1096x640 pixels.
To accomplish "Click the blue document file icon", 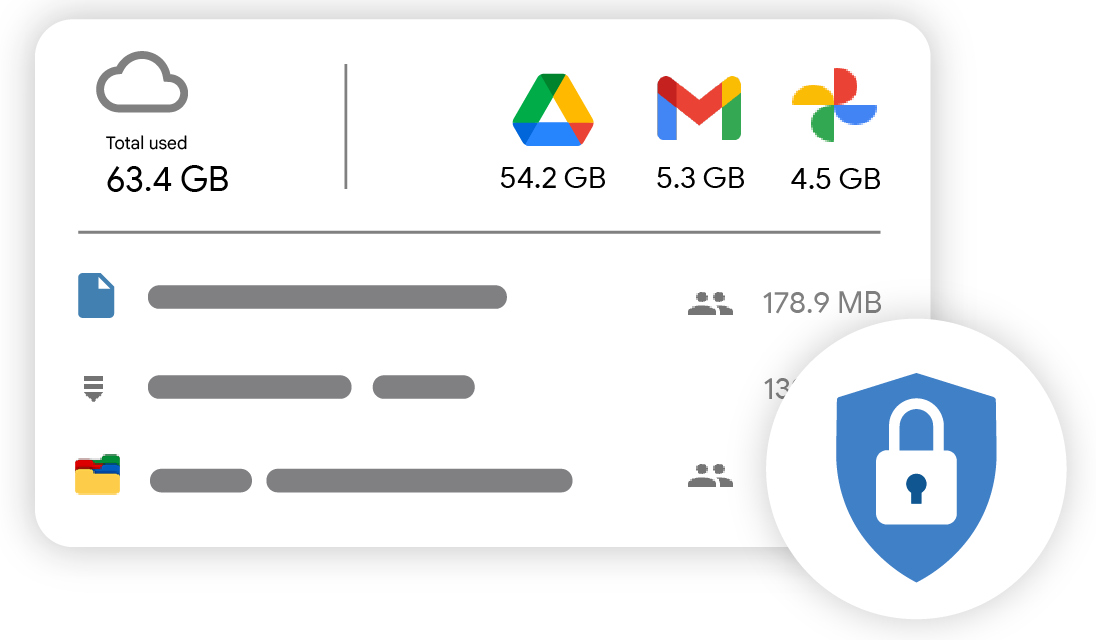I will [x=96, y=296].
